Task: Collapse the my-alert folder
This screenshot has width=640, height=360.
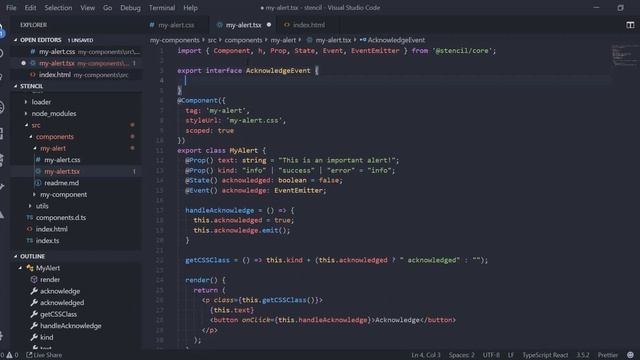Action: [35, 149]
